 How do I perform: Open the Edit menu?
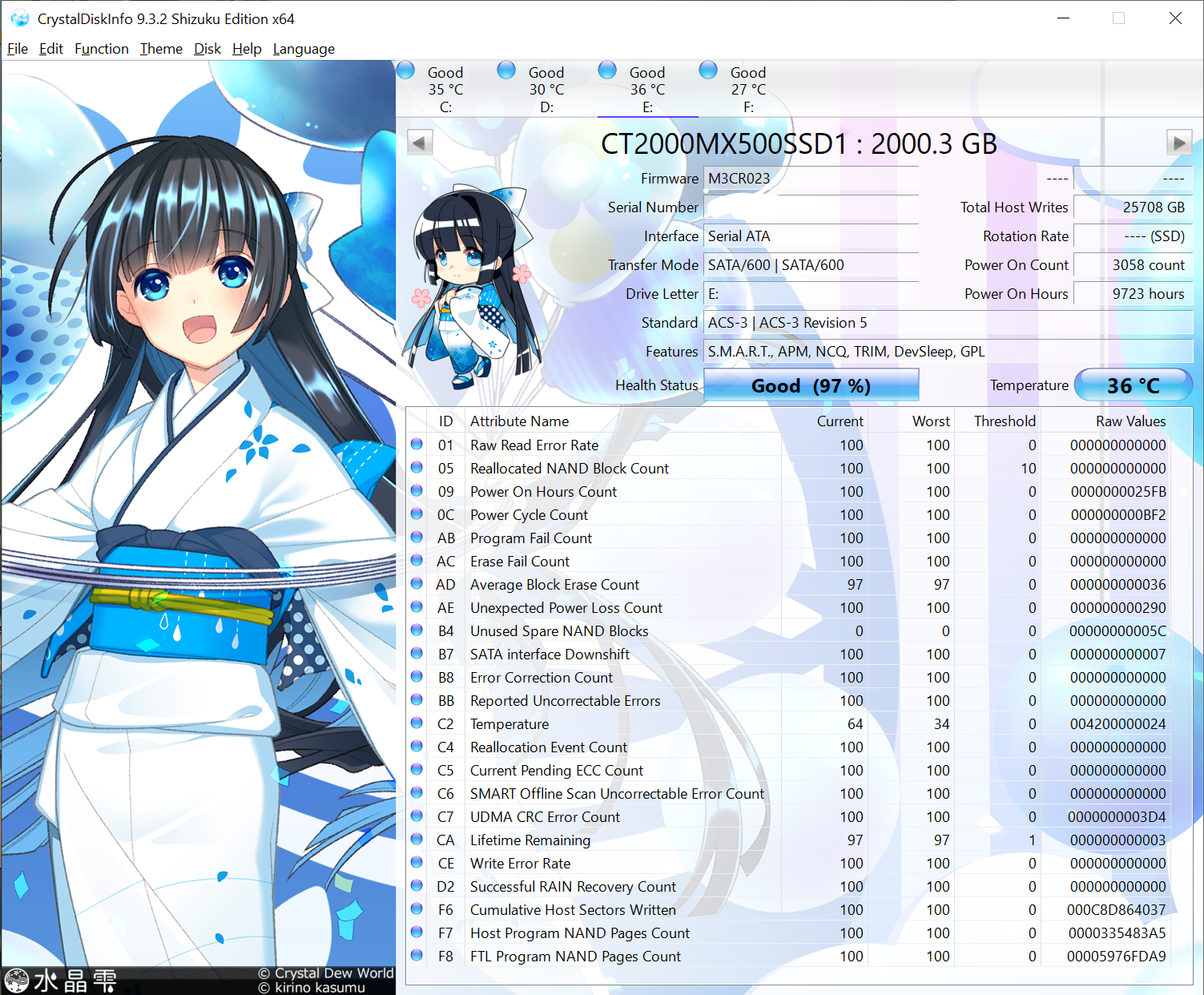pyautogui.click(x=51, y=49)
